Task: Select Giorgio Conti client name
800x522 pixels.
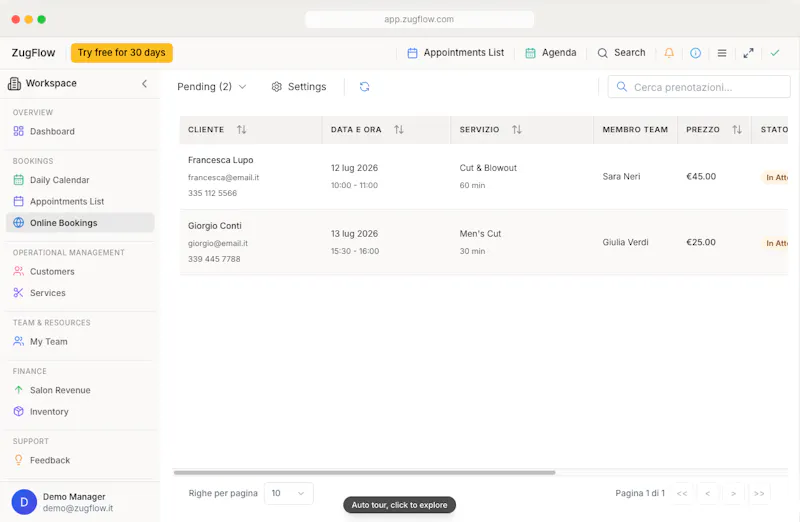Action: (x=215, y=226)
